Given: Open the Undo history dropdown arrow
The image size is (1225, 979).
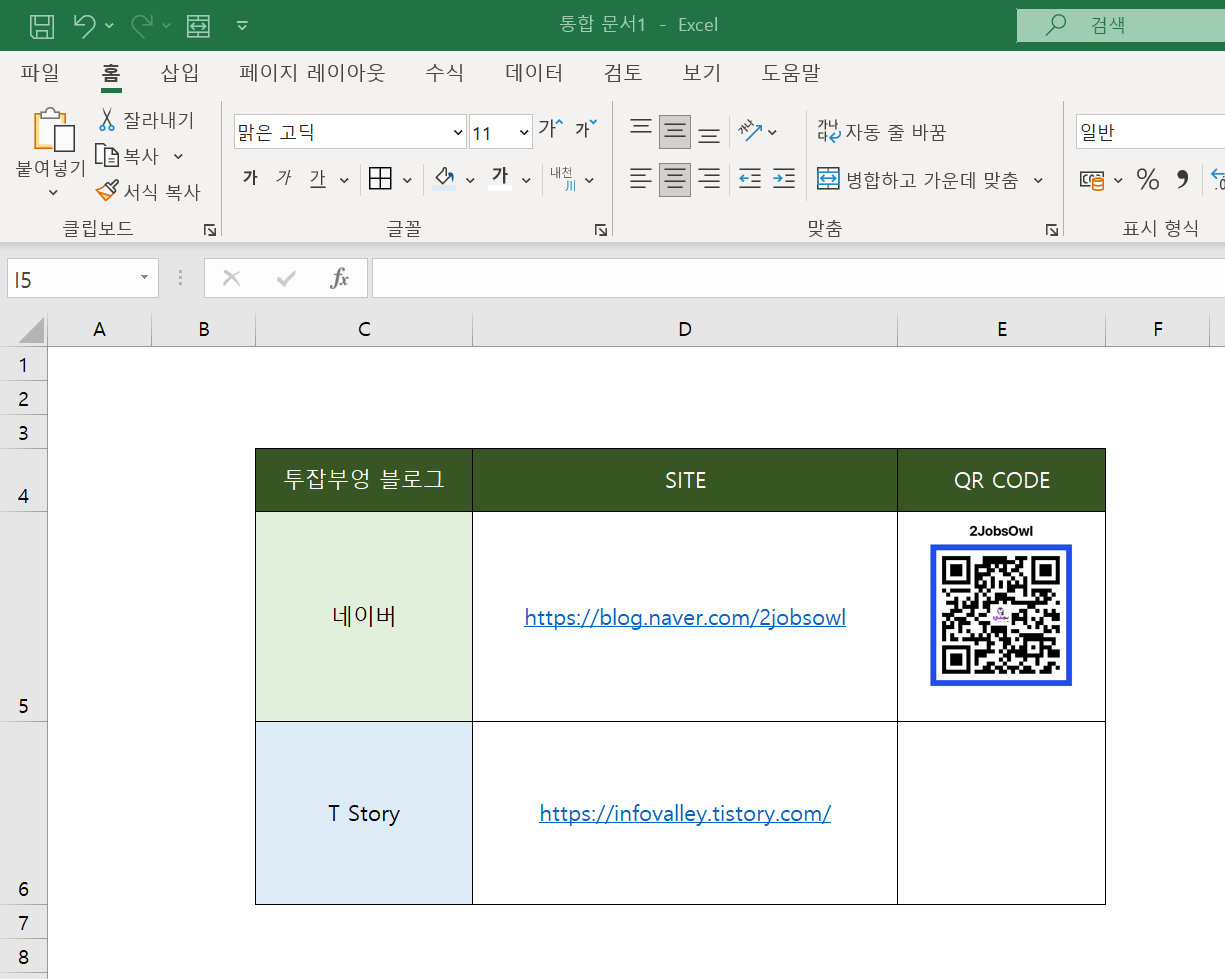Looking at the screenshot, I should click(109, 25).
